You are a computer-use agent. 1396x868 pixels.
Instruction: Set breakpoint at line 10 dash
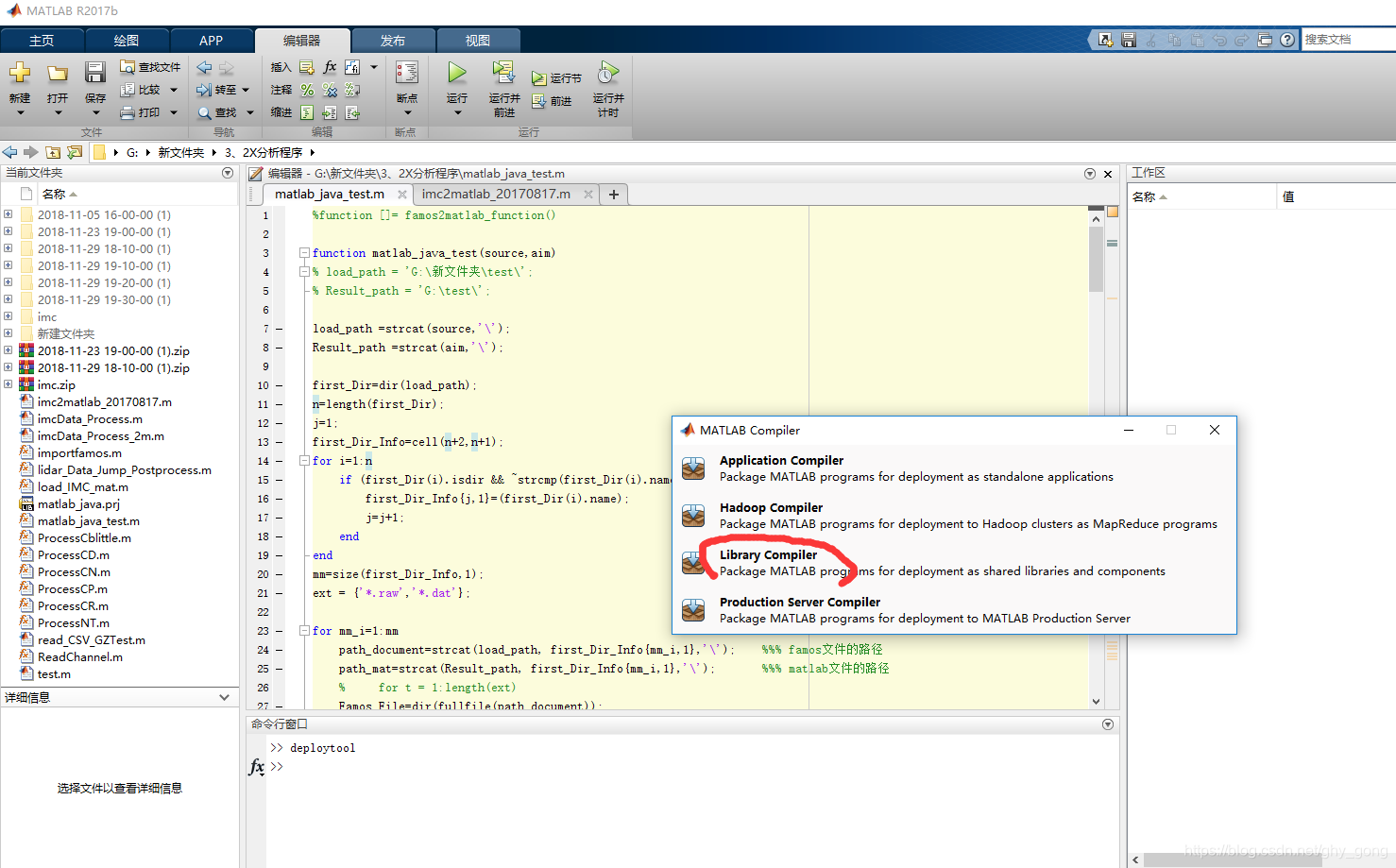(x=280, y=385)
